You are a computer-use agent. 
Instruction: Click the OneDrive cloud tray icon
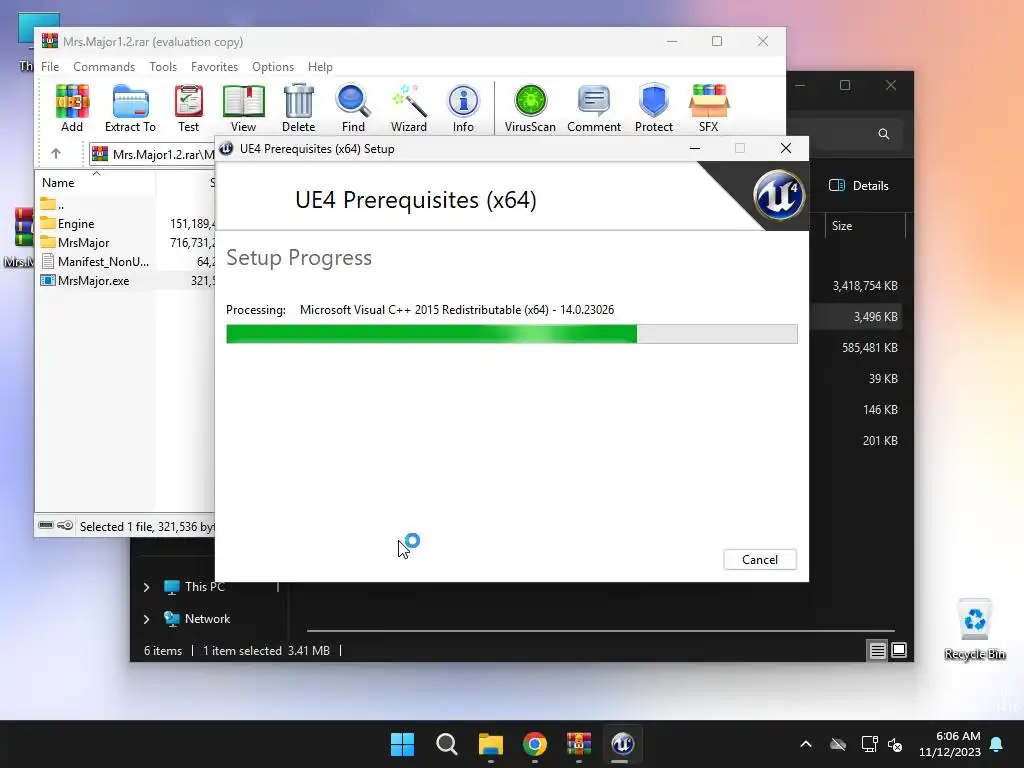(x=838, y=744)
